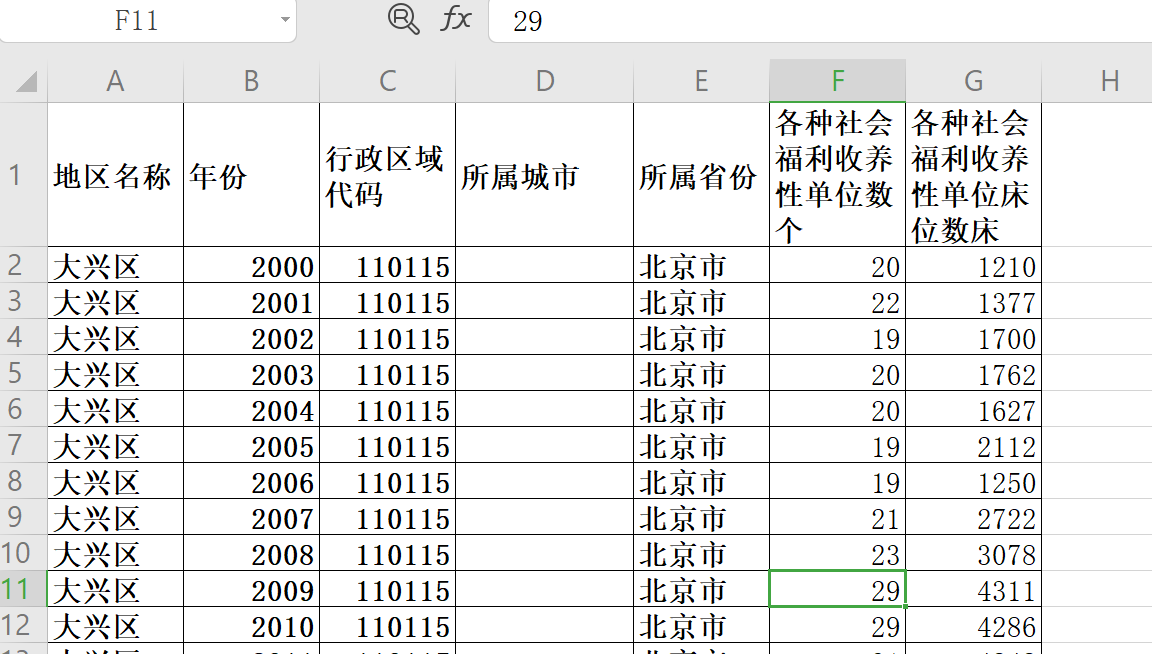The image size is (1152, 654).
Task: Click header cell 各种社会福利收养性单位数个
Action: (x=838, y=175)
